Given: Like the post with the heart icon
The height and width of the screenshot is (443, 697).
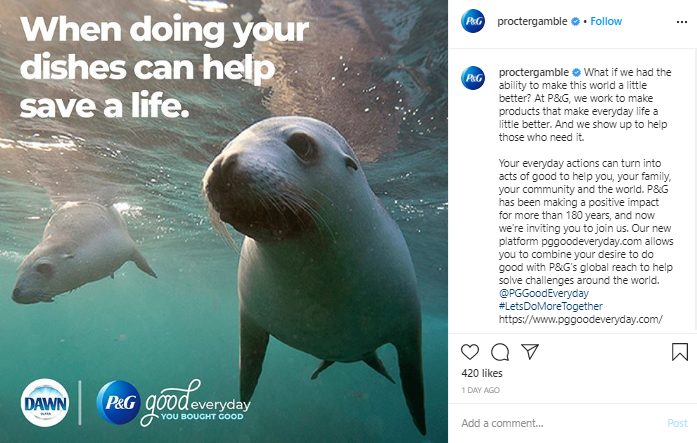Looking at the screenshot, I should [469, 352].
